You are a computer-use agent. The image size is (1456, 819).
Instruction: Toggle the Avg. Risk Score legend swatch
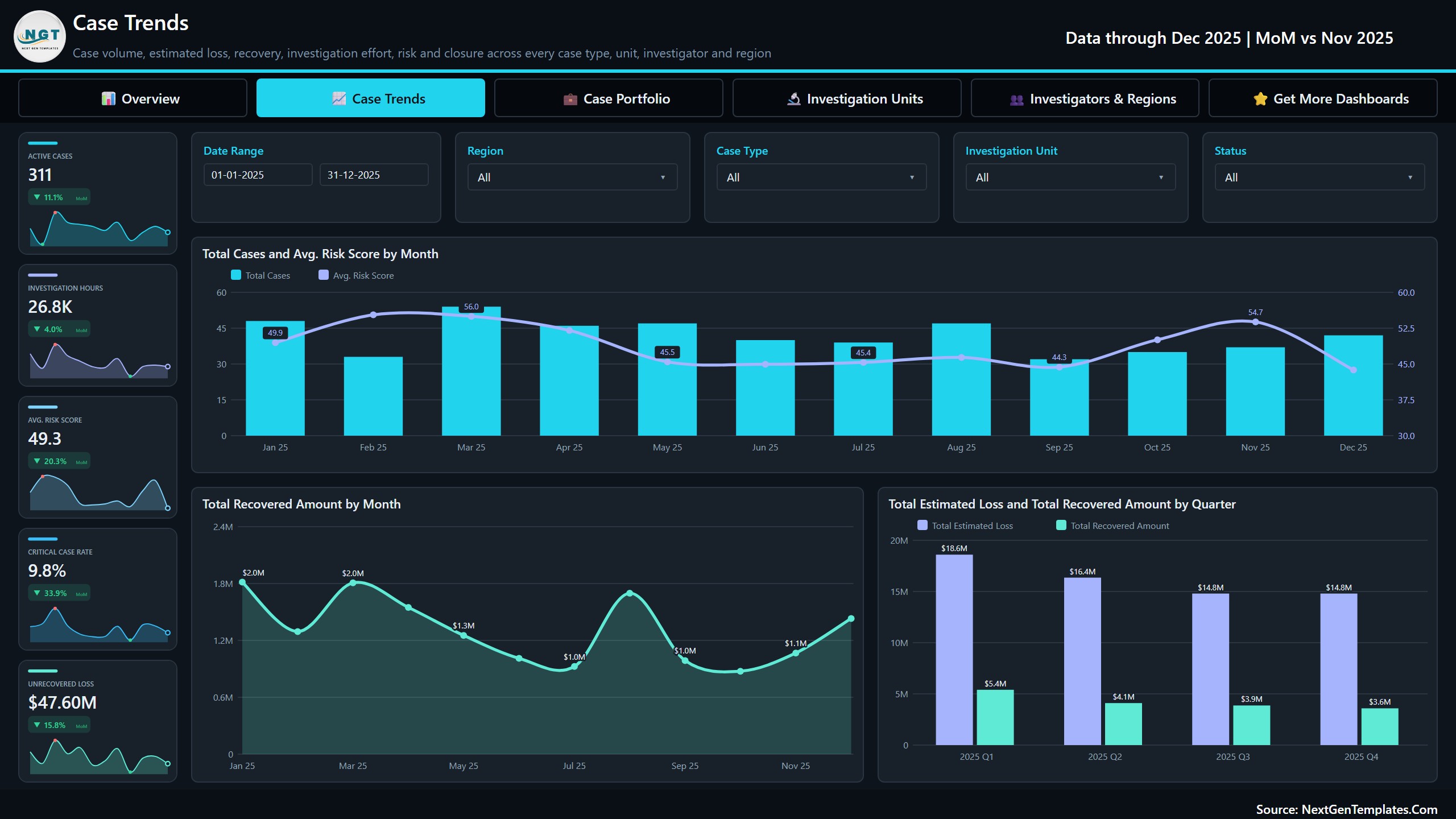point(324,275)
